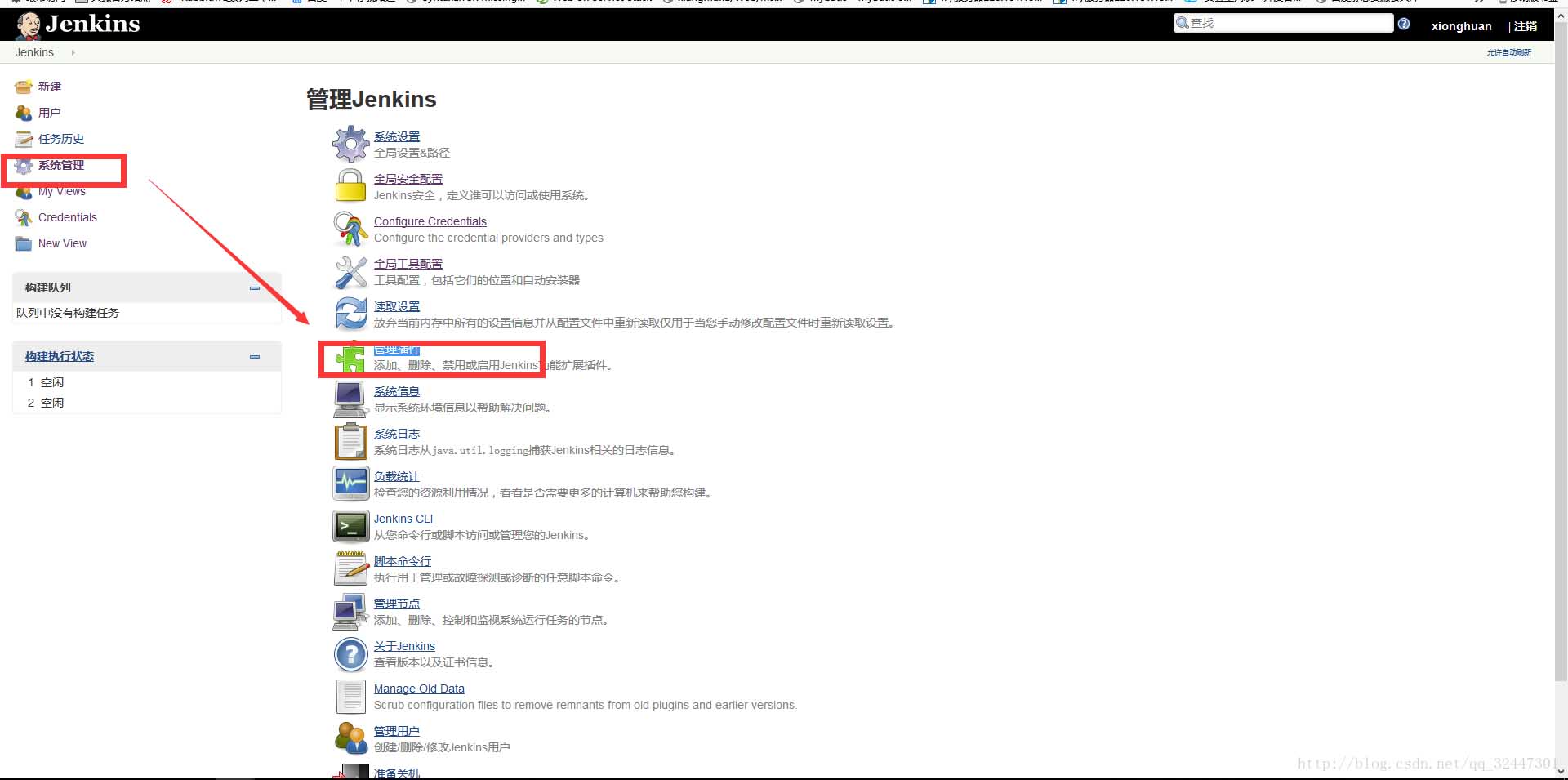This screenshot has height=780, width=1568.
Task: Open the 关于Jenkins link
Action: pos(404,646)
